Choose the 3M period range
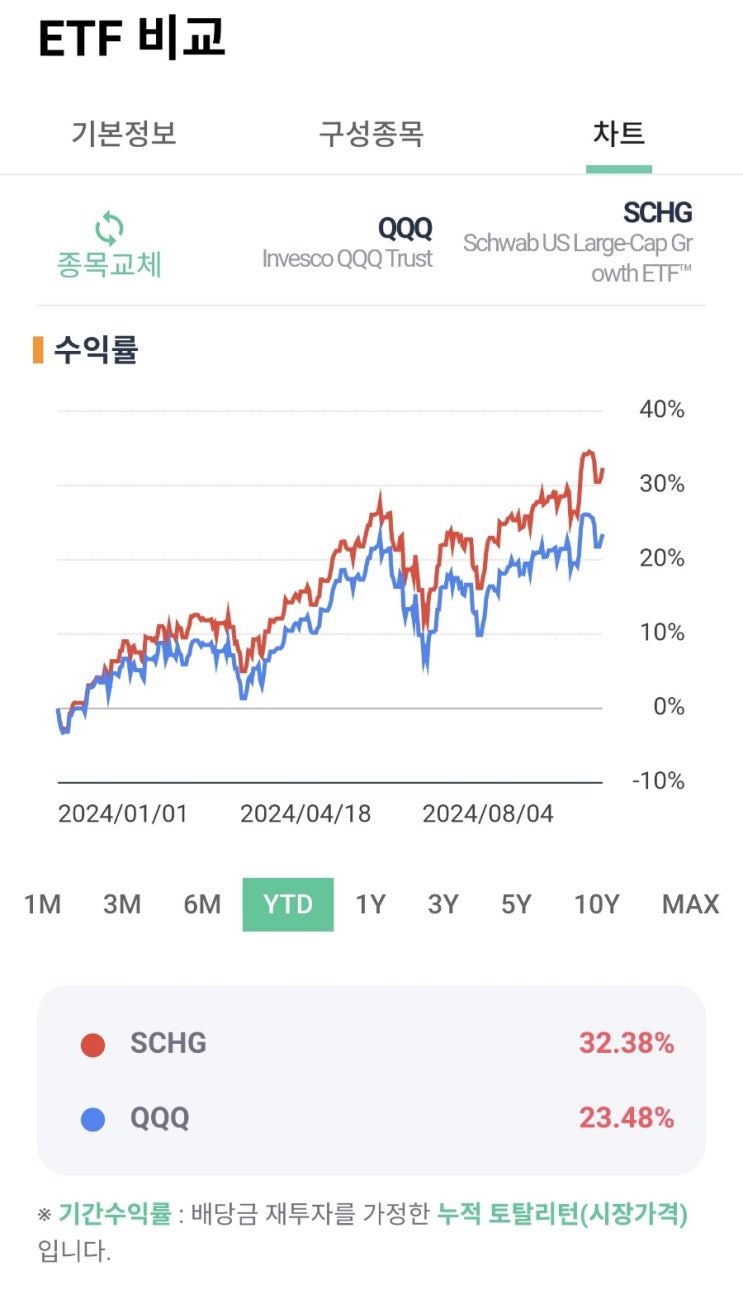The width and height of the screenshot is (743, 1304). [122, 905]
